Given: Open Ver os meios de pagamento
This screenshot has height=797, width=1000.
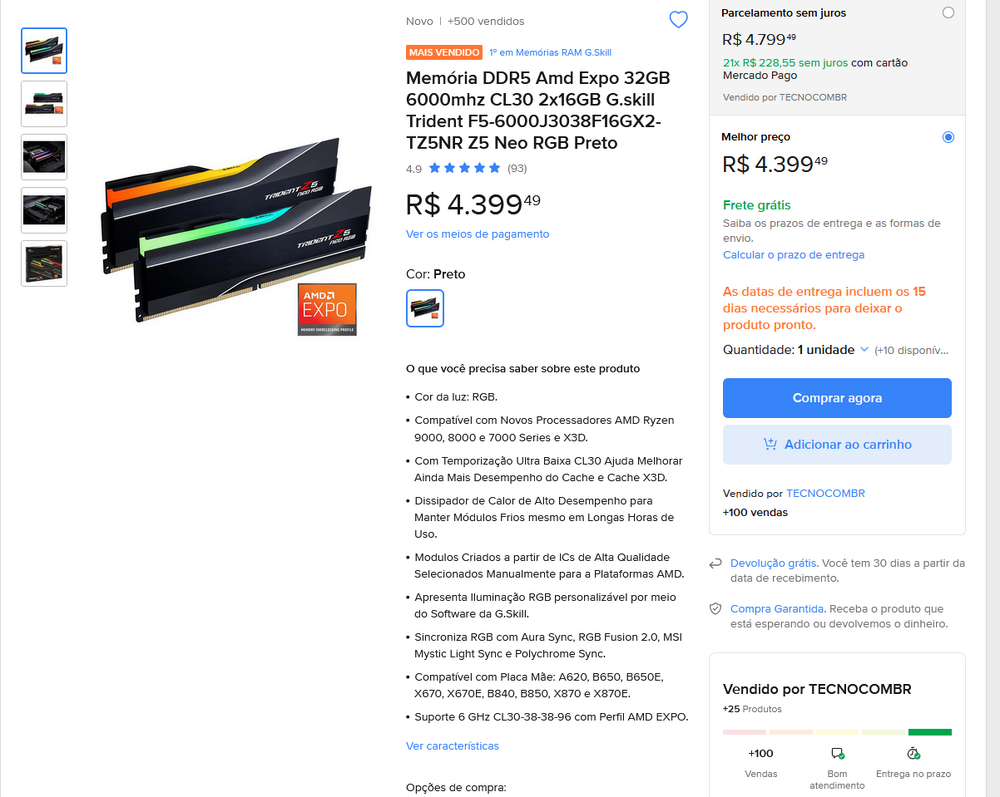Looking at the screenshot, I should click(477, 234).
